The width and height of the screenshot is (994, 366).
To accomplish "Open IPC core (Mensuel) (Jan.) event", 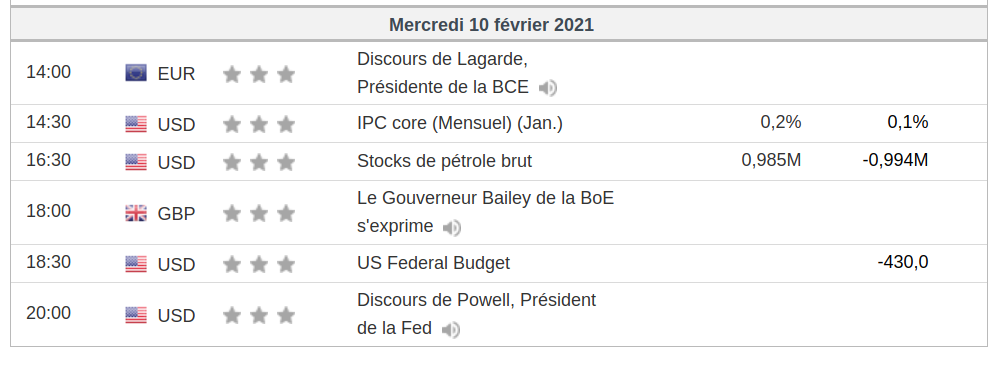I will pyautogui.click(x=460, y=124).
